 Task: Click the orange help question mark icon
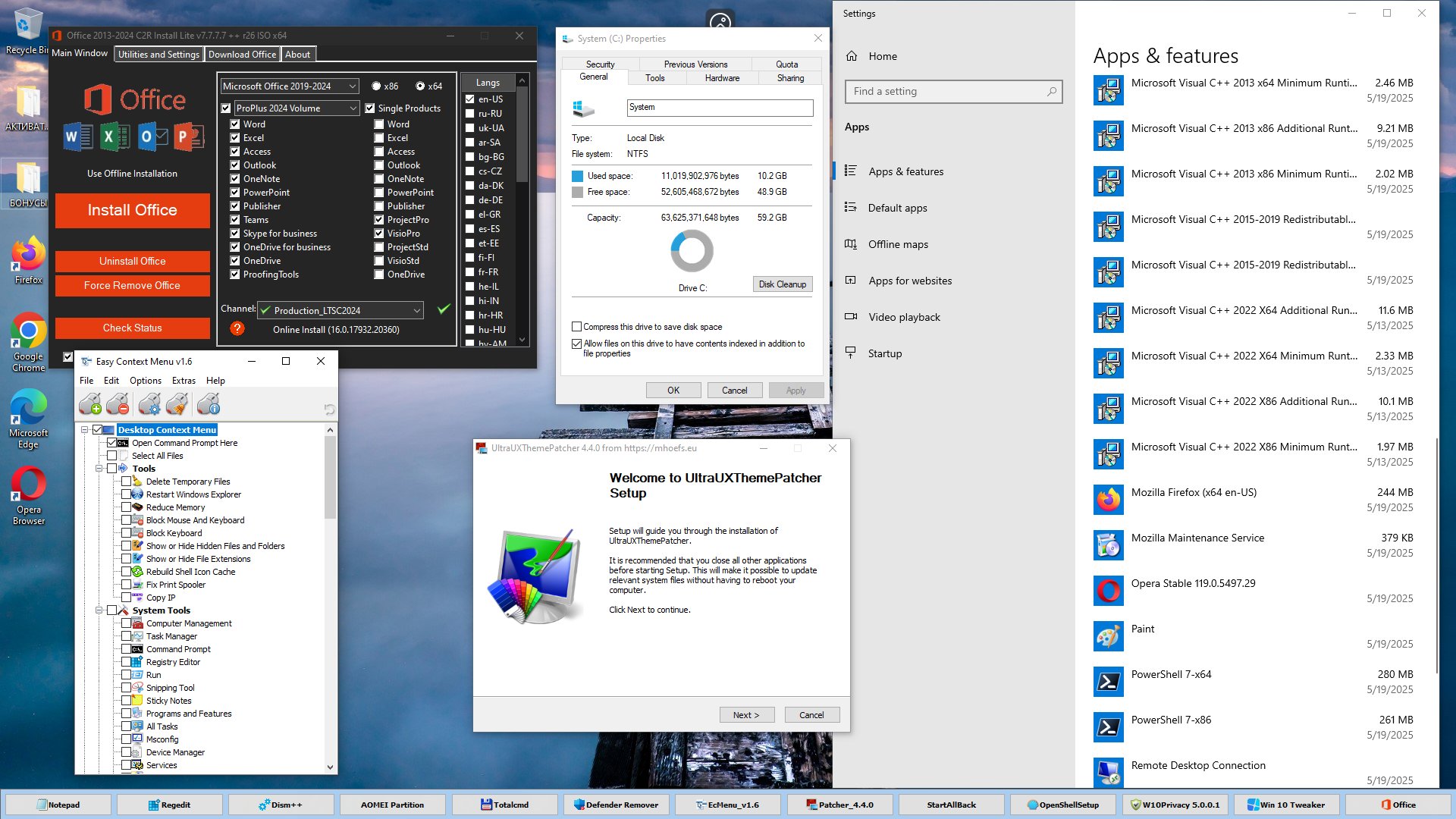tap(237, 328)
